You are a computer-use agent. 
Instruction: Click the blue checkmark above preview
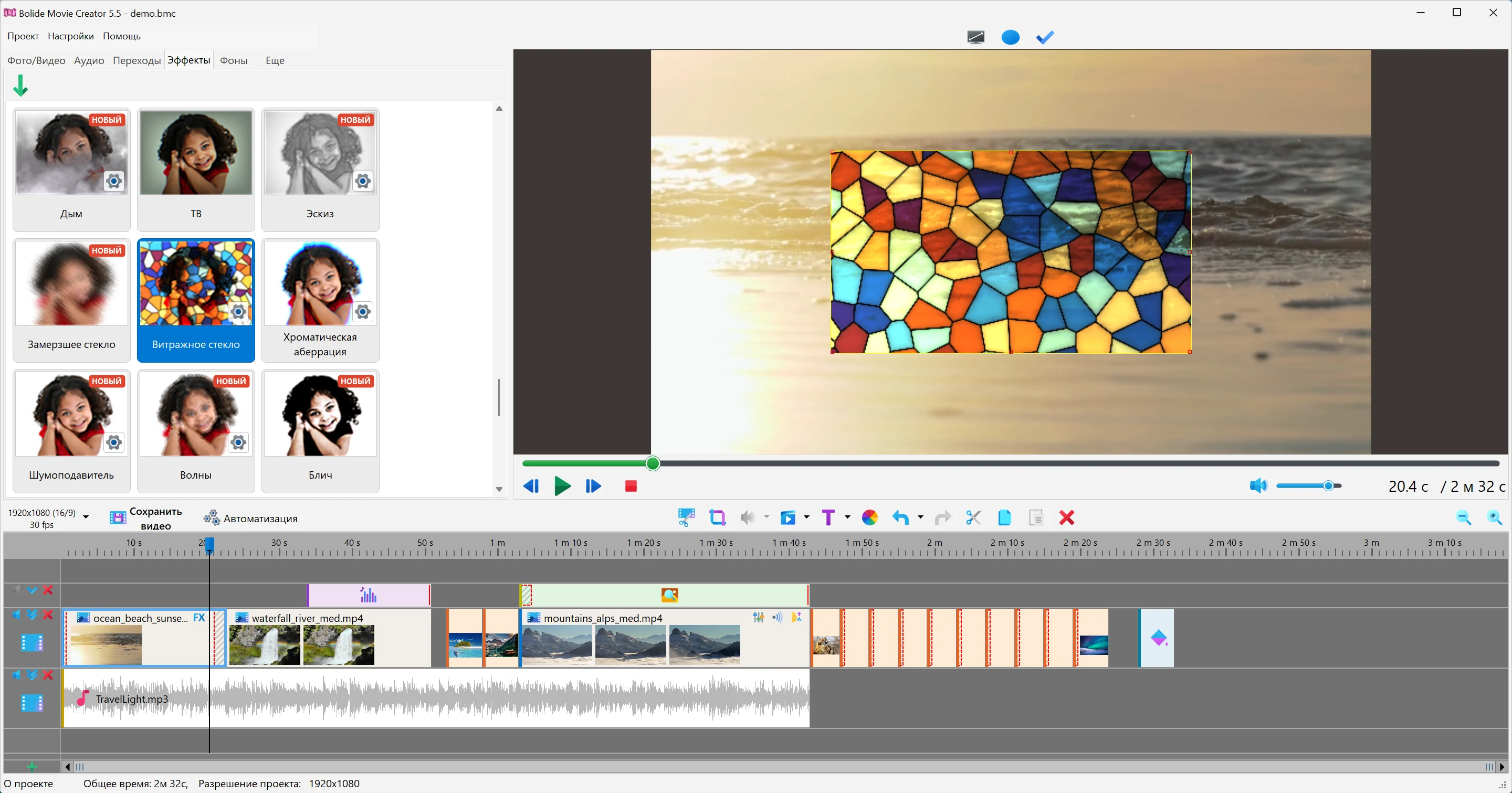(x=1045, y=38)
